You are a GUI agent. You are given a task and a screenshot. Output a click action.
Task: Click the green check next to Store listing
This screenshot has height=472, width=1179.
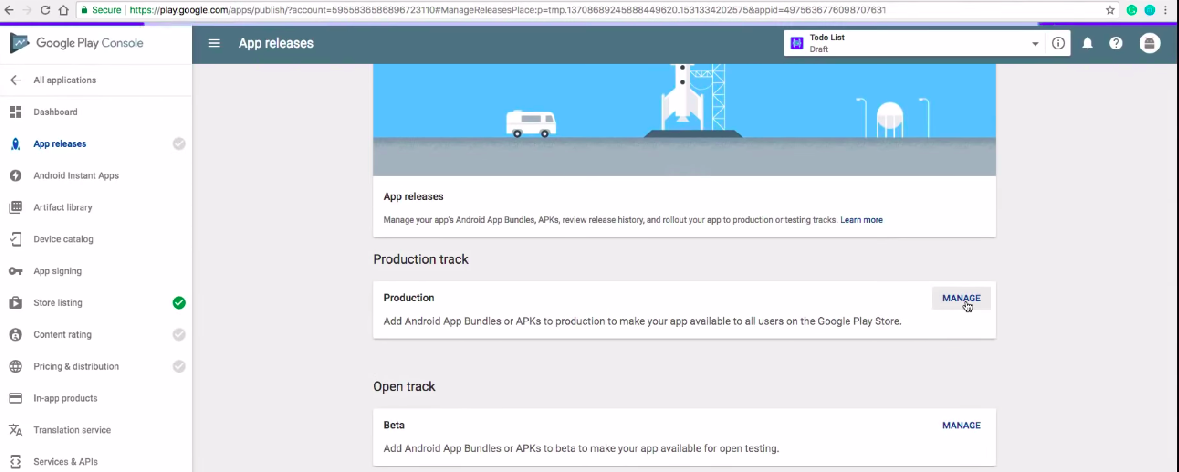coord(179,303)
